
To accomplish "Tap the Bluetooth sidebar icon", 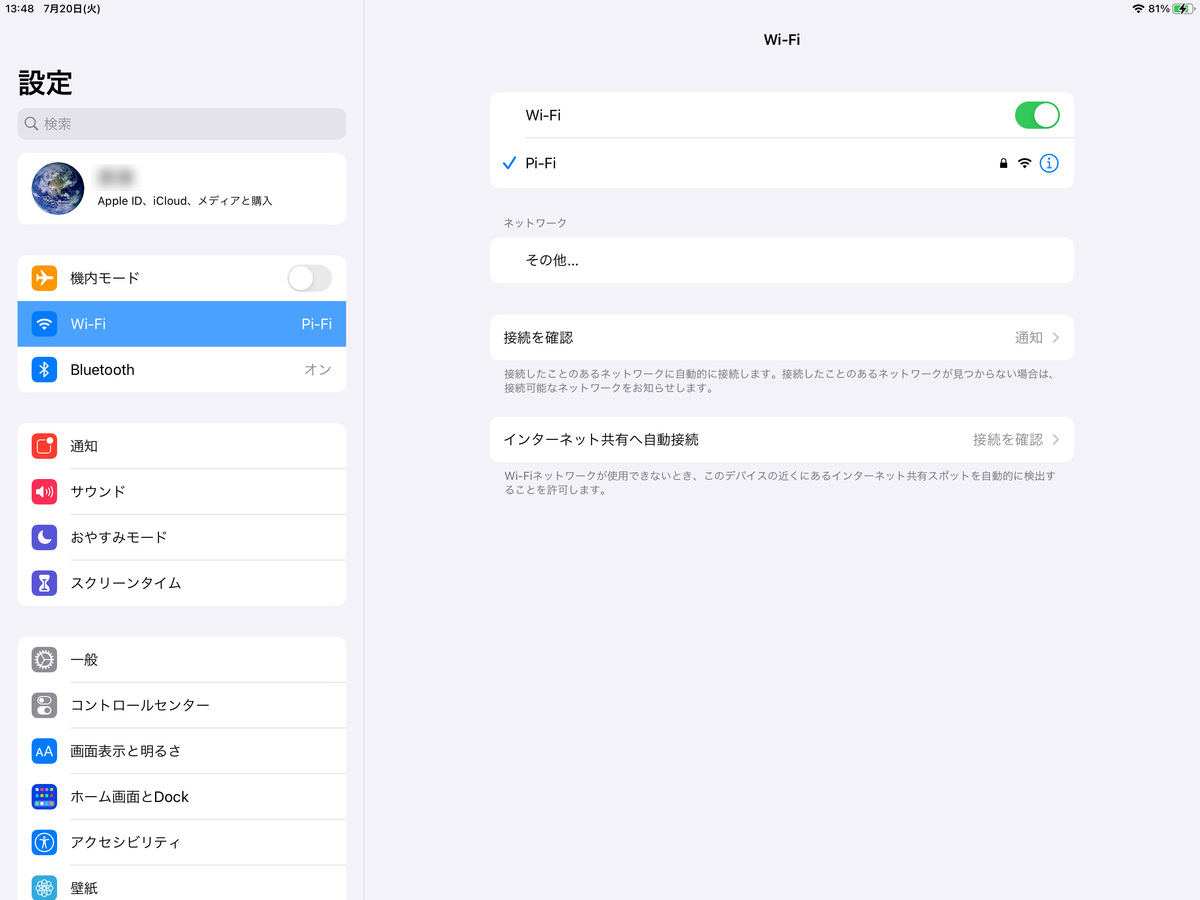I will click(x=44, y=370).
